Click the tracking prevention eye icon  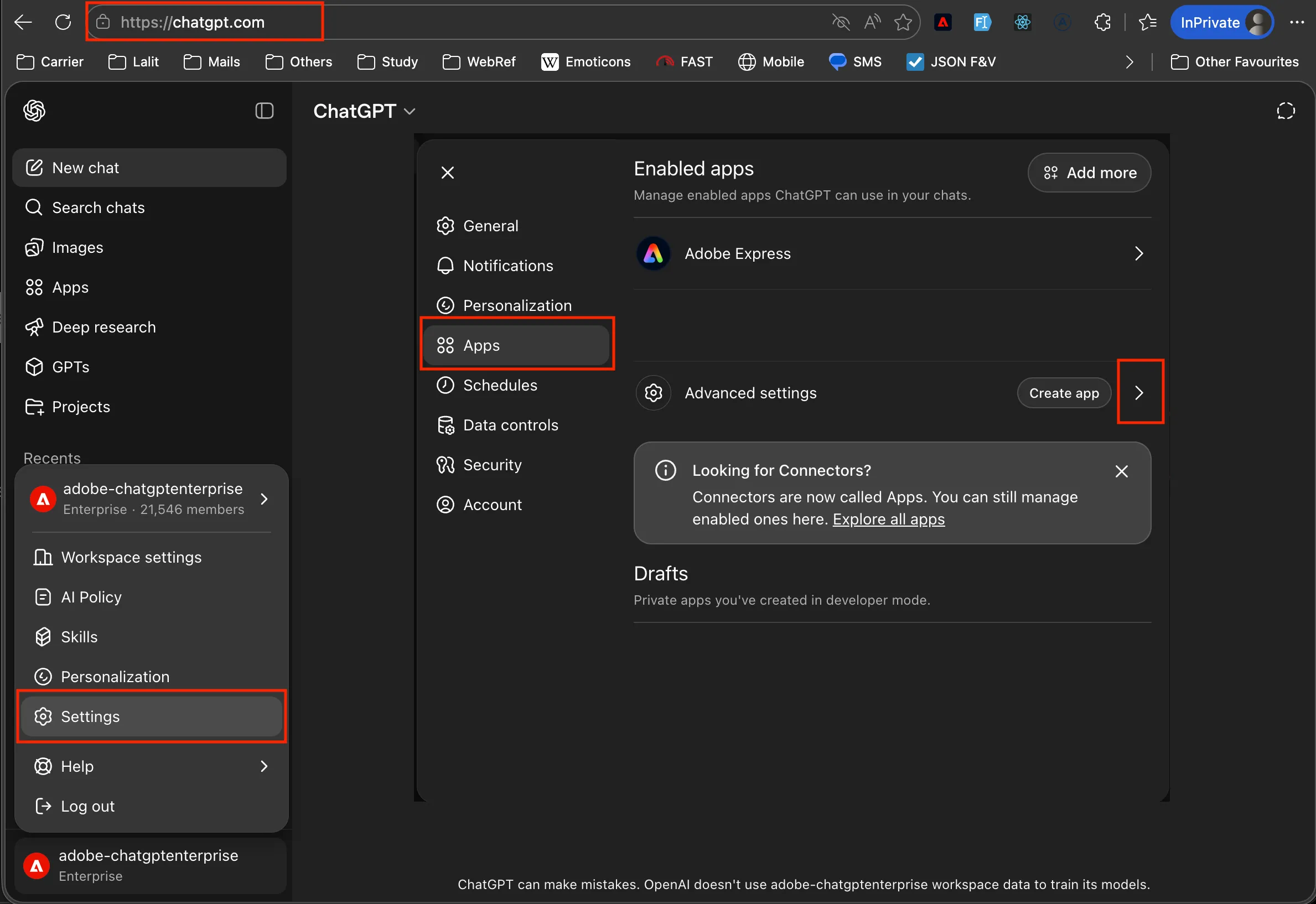pyautogui.click(x=841, y=23)
